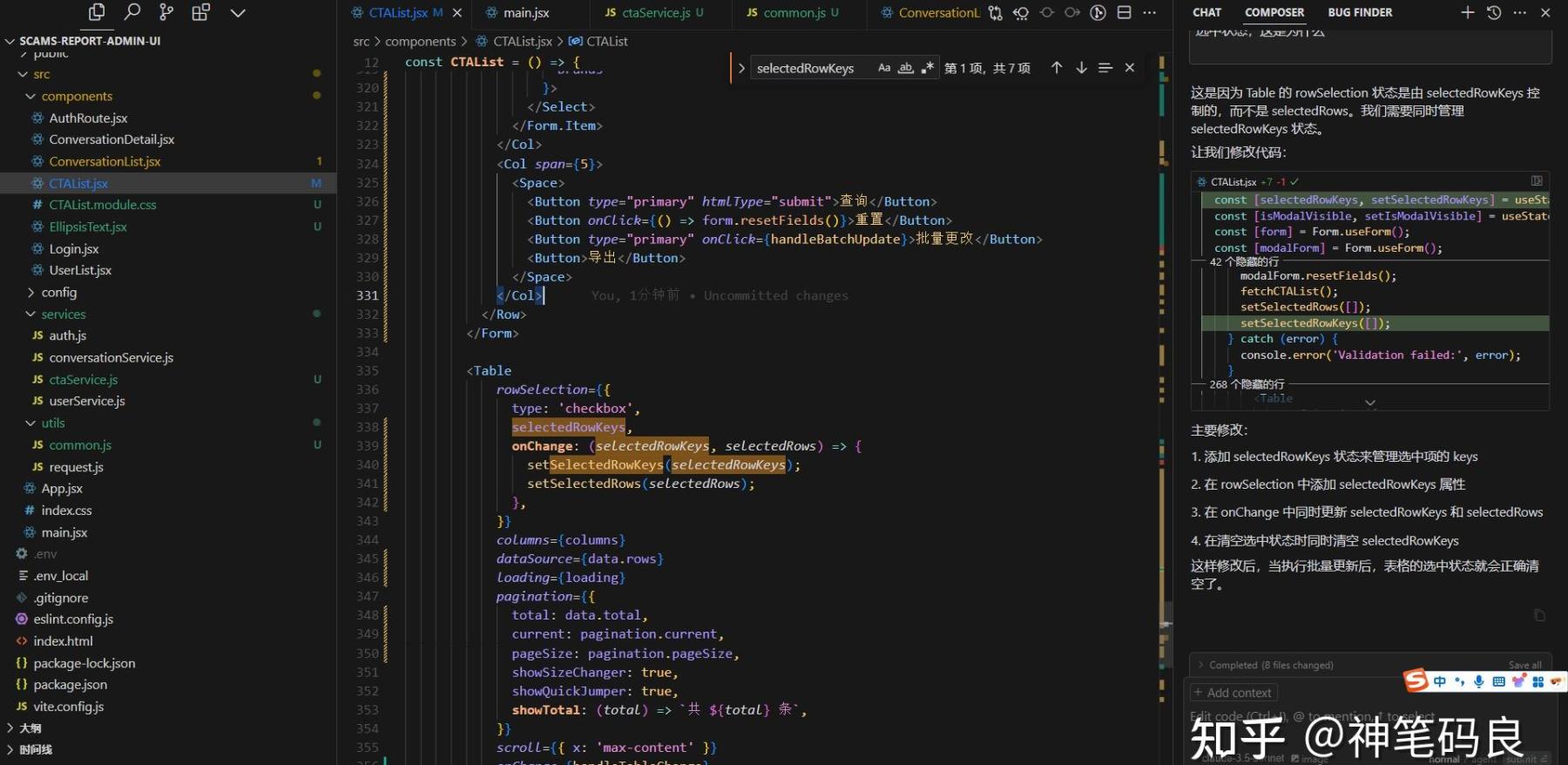Go to next find match arrow
The width and height of the screenshot is (1568, 765).
1081,68
